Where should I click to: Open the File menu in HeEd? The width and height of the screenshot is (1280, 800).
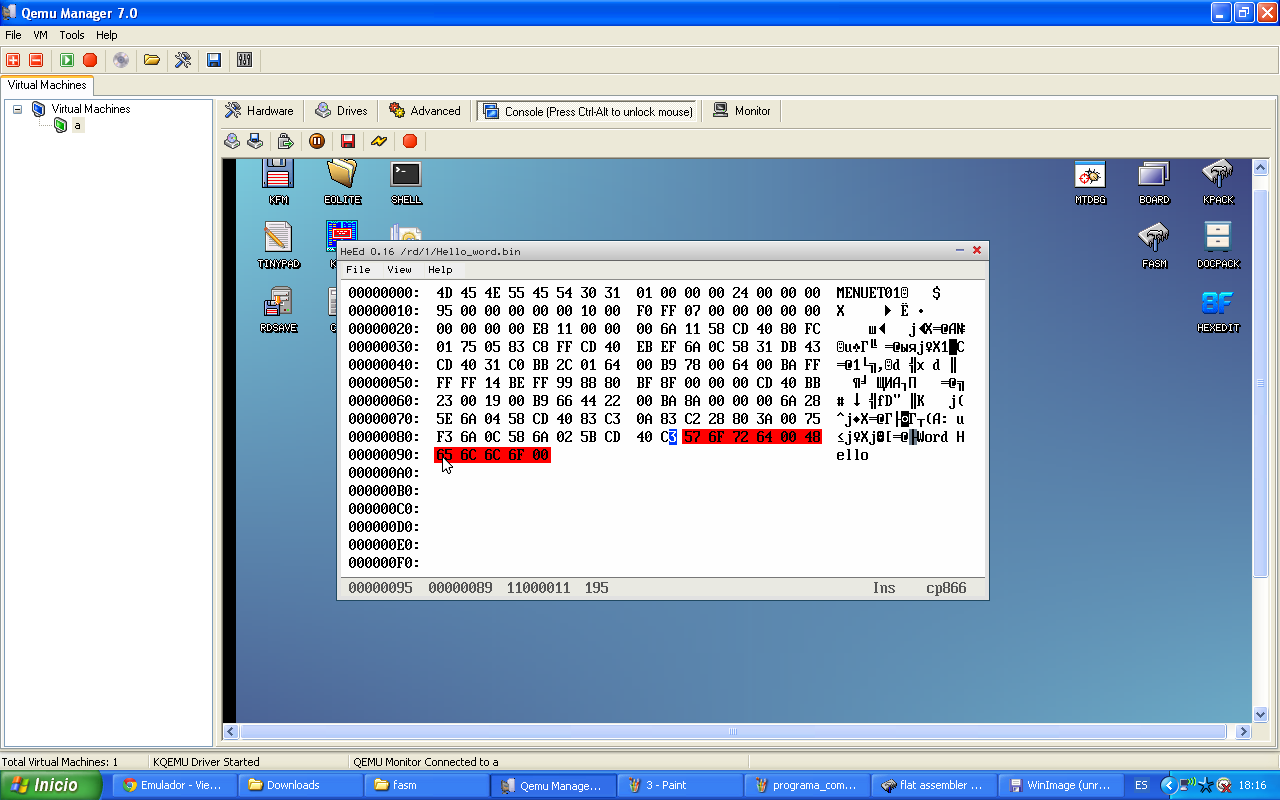[358, 270]
